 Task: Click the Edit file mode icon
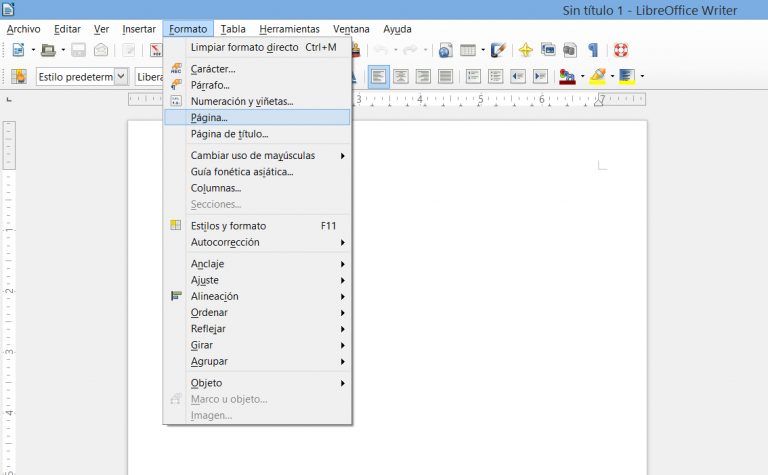point(129,50)
